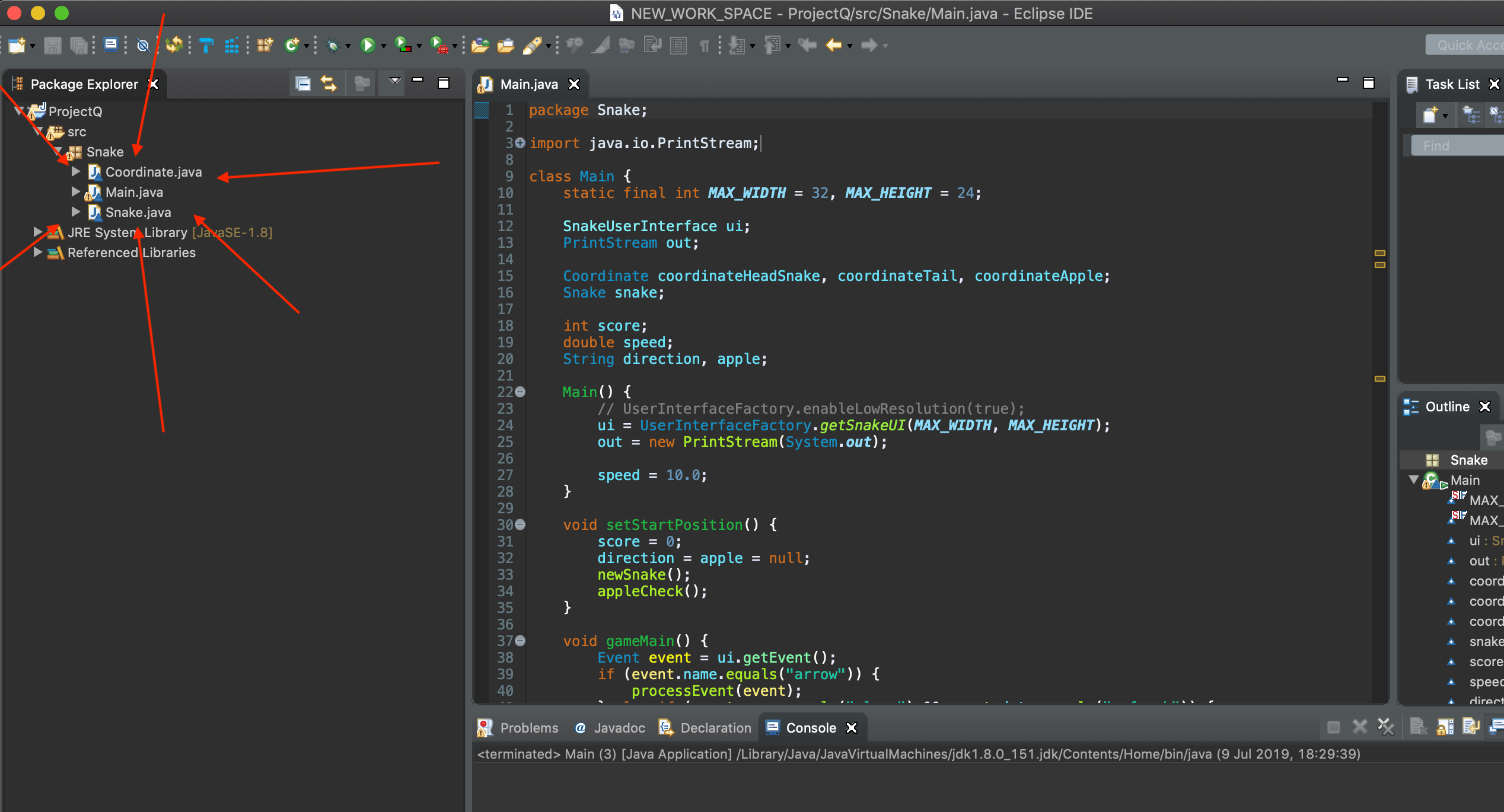The image size is (1504, 812).
Task: Click Link with Editor in Package Explorer
Action: coord(330,83)
